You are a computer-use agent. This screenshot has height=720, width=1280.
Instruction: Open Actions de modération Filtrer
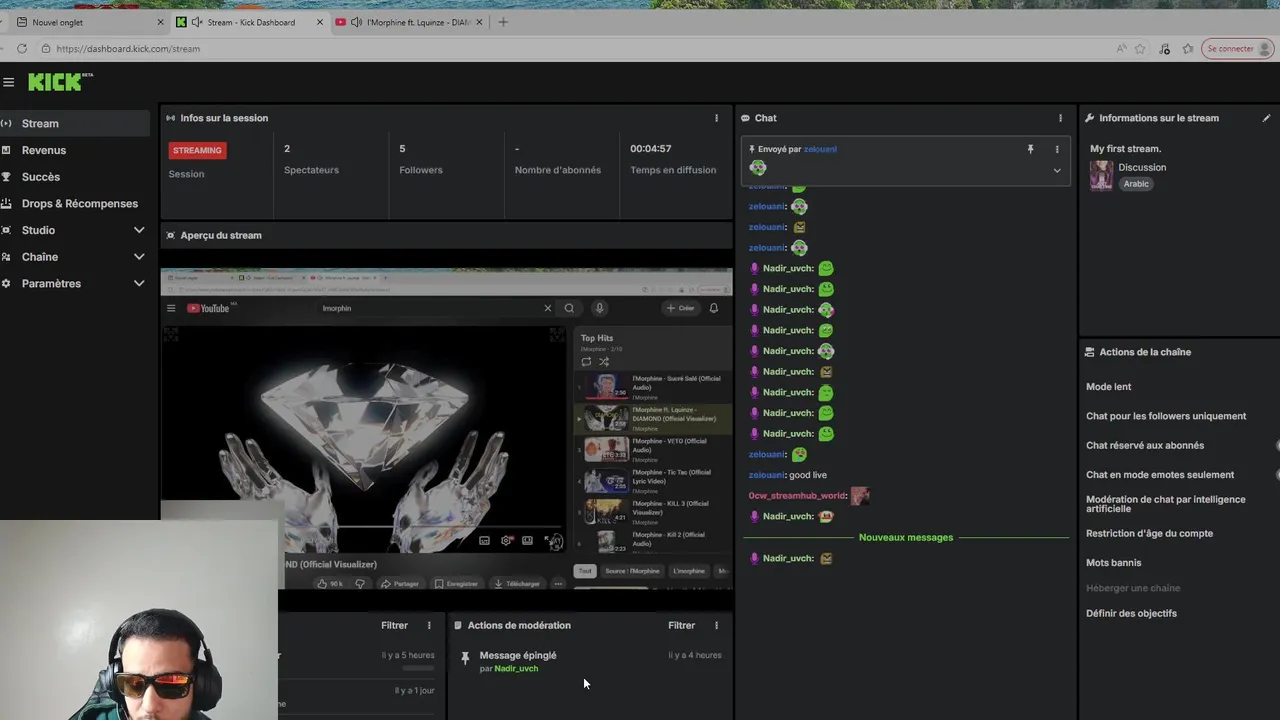pyautogui.click(x=681, y=625)
